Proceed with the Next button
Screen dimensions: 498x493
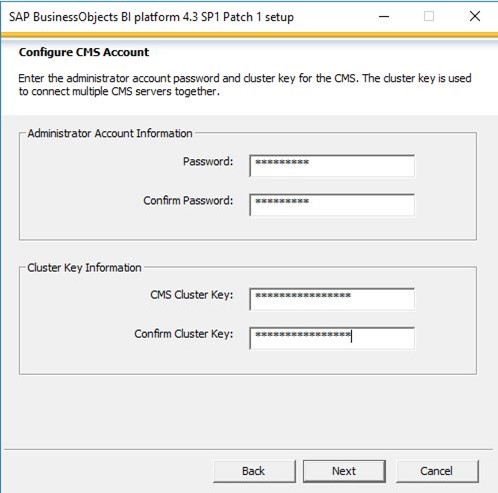tap(344, 471)
